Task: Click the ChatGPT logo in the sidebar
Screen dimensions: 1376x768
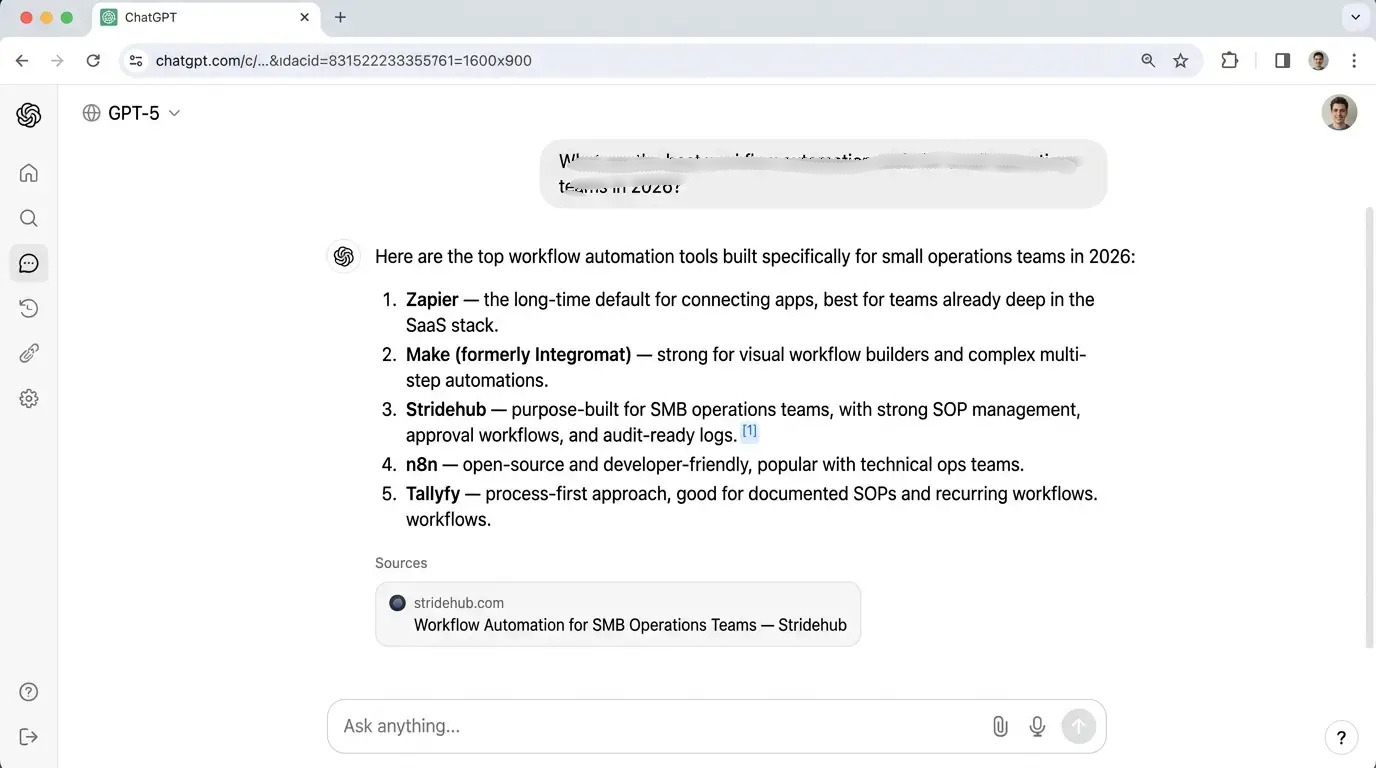Action: (x=29, y=115)
